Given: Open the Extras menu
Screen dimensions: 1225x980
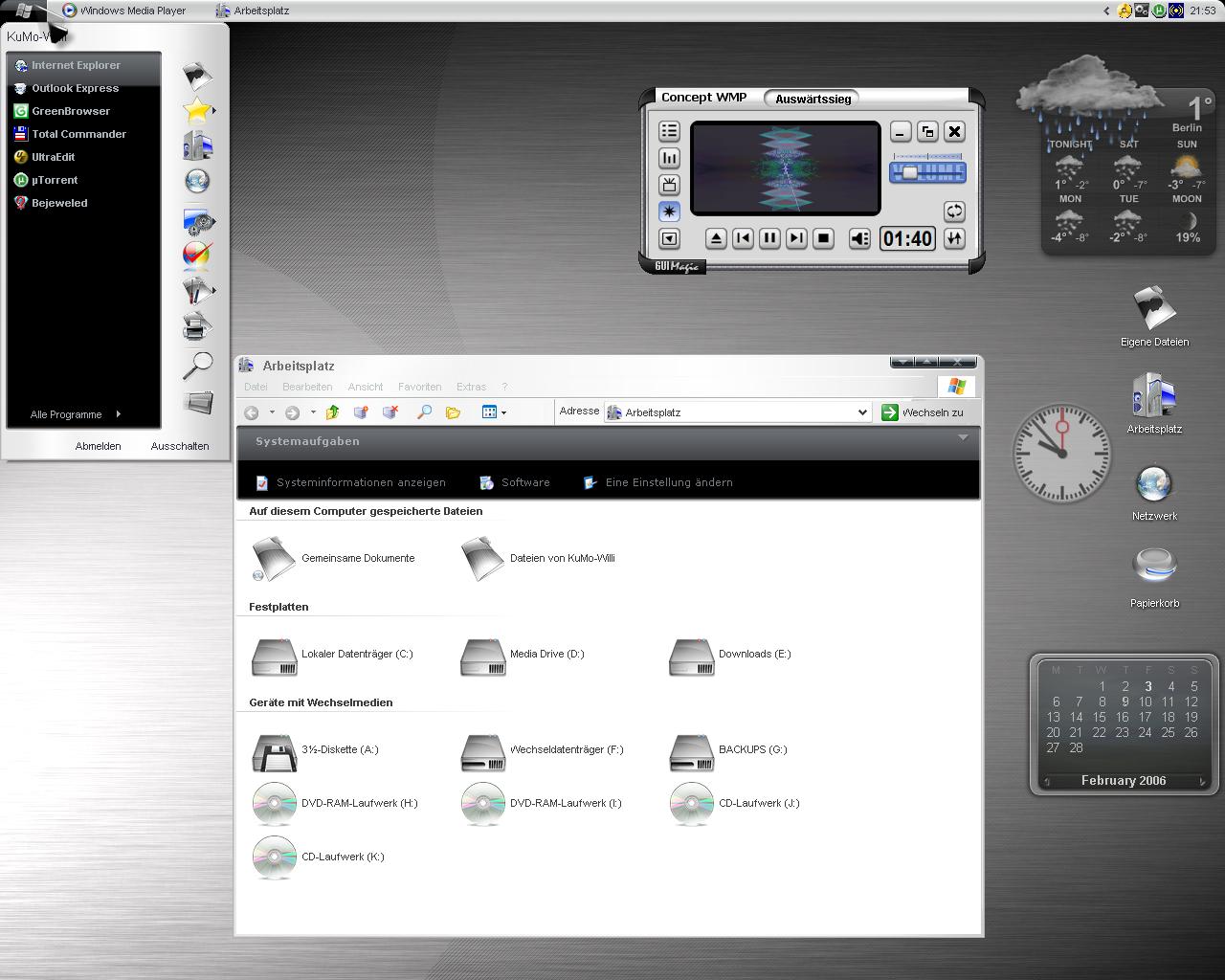Looking at the screenshot, I should click(471, 387).
